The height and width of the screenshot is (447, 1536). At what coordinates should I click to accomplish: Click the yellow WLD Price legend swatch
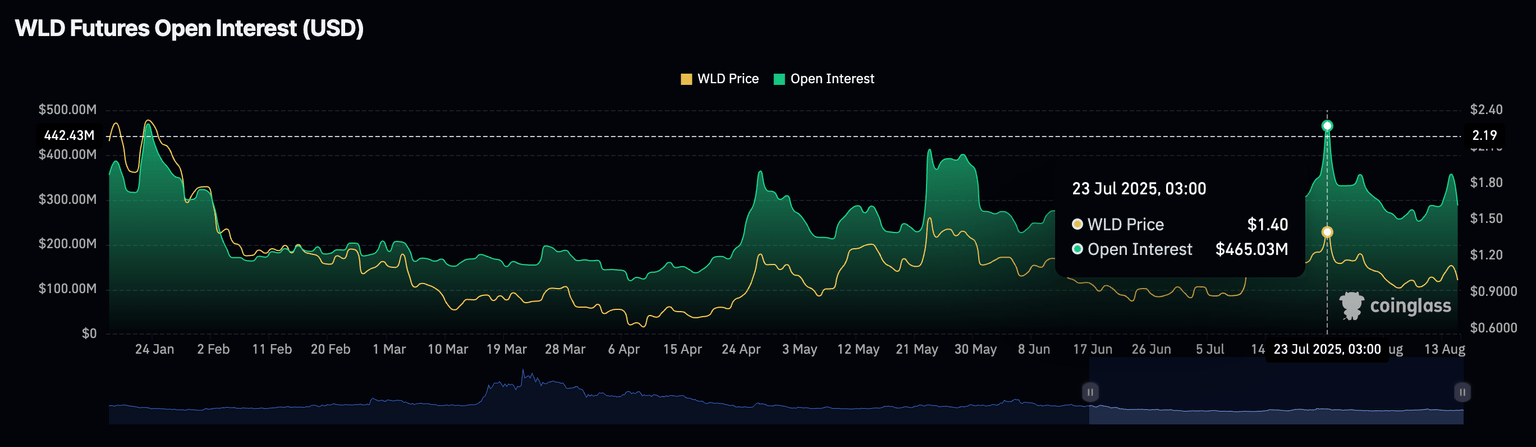pyautogui.click(x=686, y=79)
